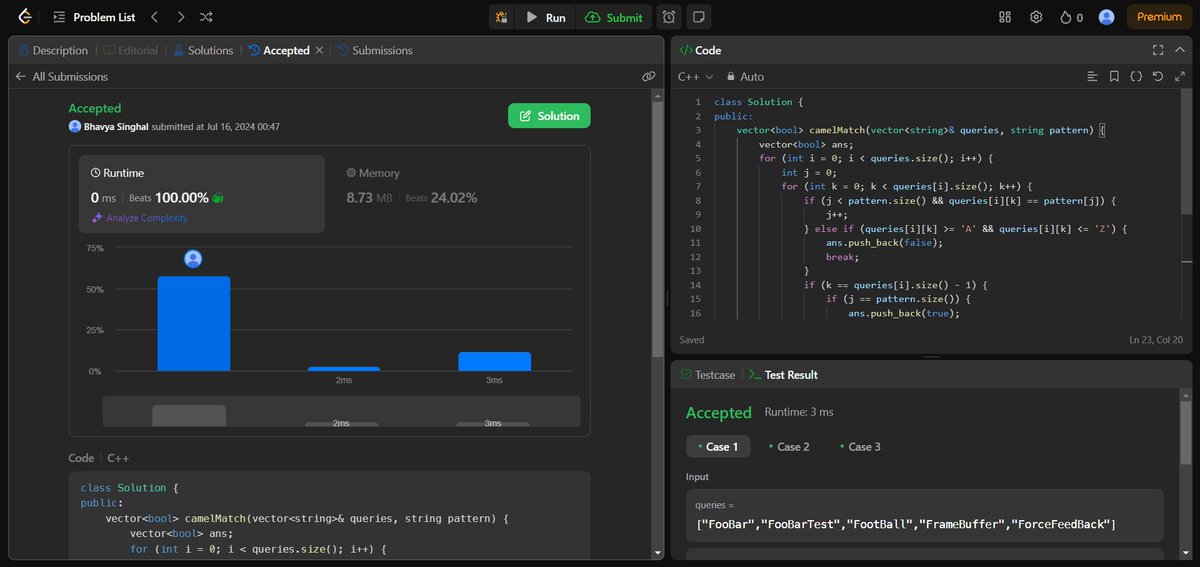
Task: Select the Accepted tab
Action: pos(279,50)
